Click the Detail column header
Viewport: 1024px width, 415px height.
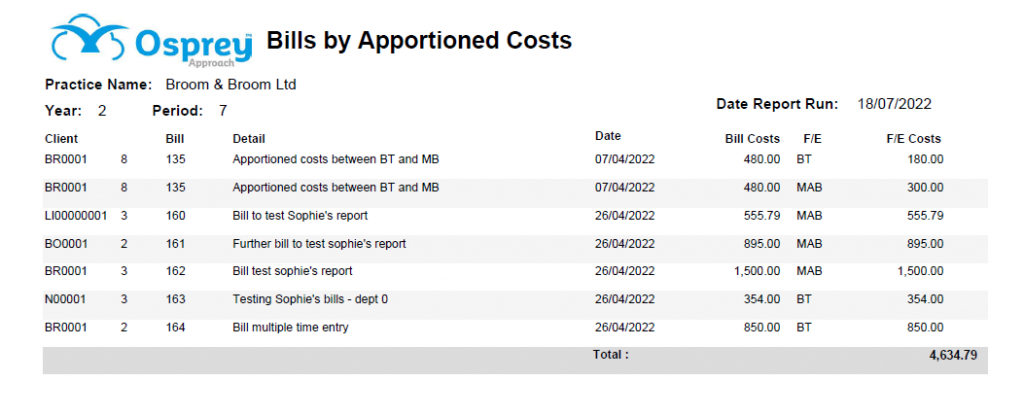click(249, 139)
